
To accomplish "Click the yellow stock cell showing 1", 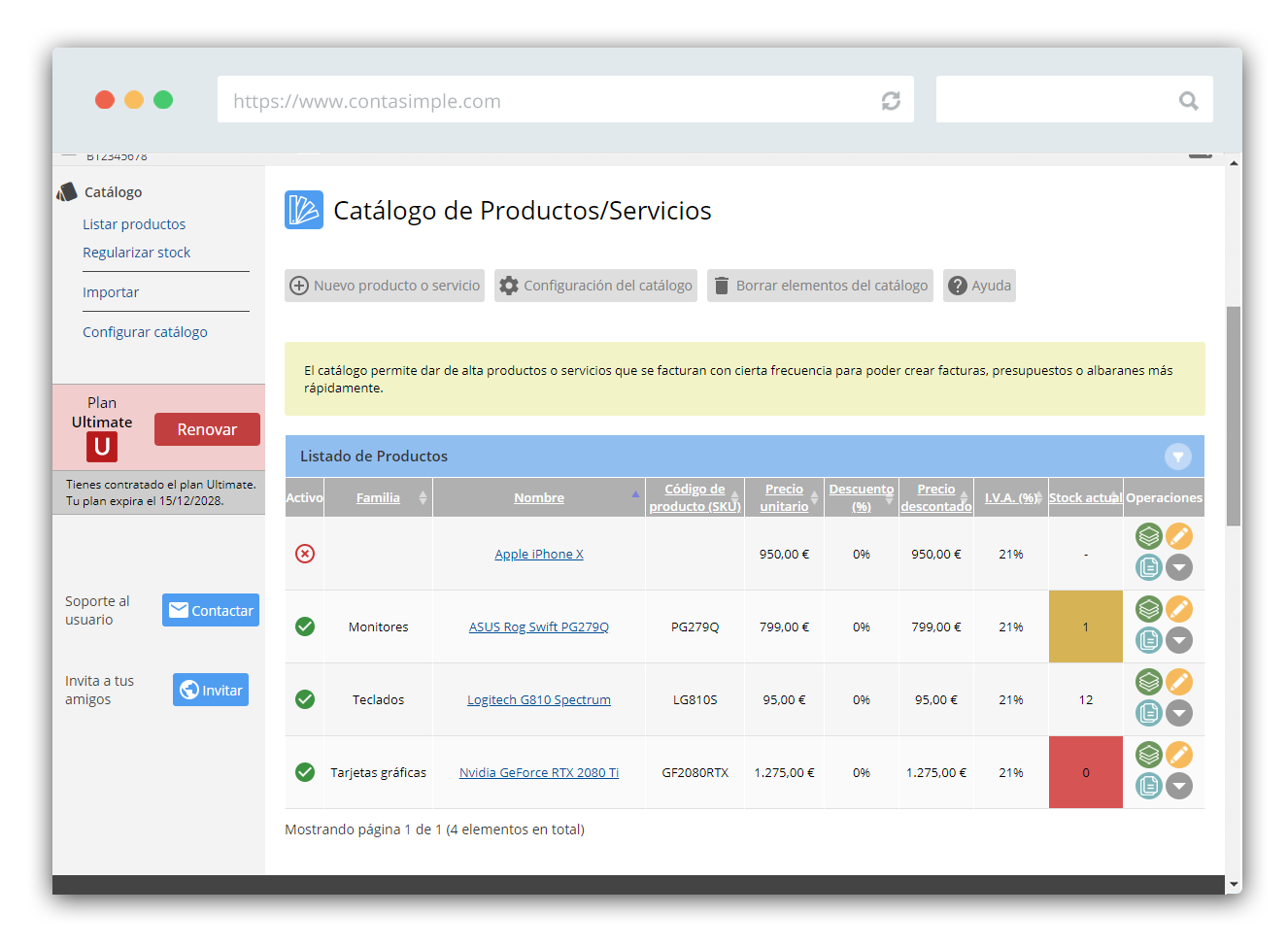I will coord(1086,626).
